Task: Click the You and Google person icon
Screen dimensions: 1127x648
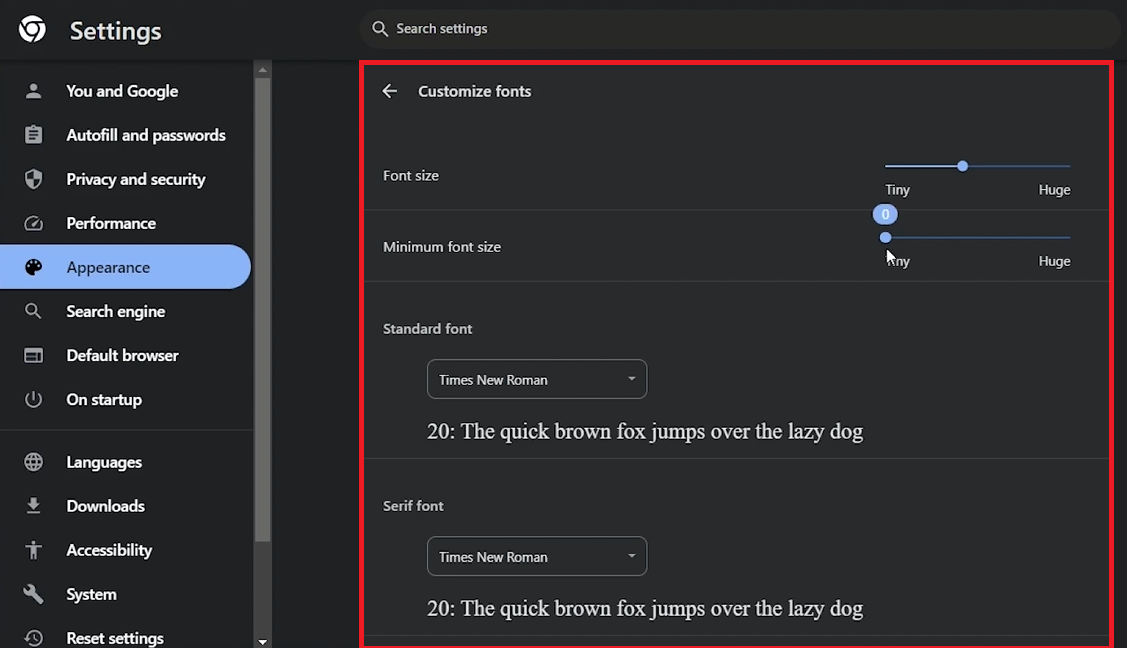Action: coord(33,91)
